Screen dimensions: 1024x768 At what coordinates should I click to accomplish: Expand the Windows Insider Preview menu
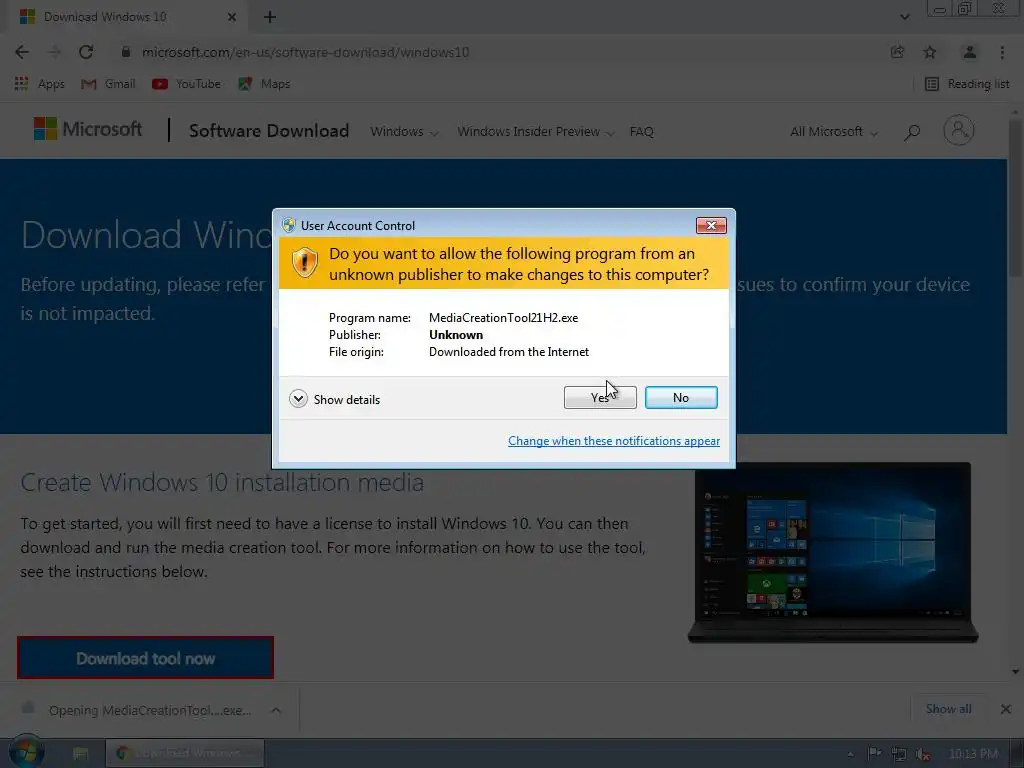(536, 131)
